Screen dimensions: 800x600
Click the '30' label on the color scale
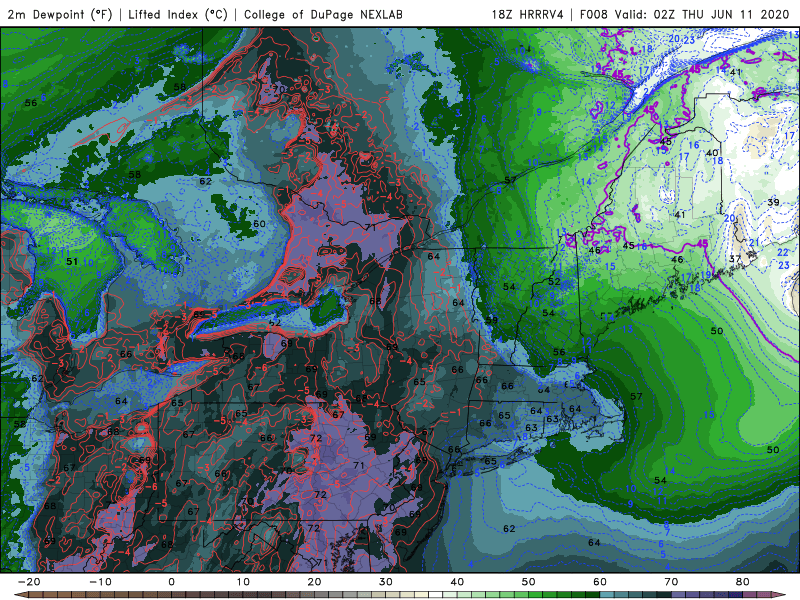(x=386, y=582)
